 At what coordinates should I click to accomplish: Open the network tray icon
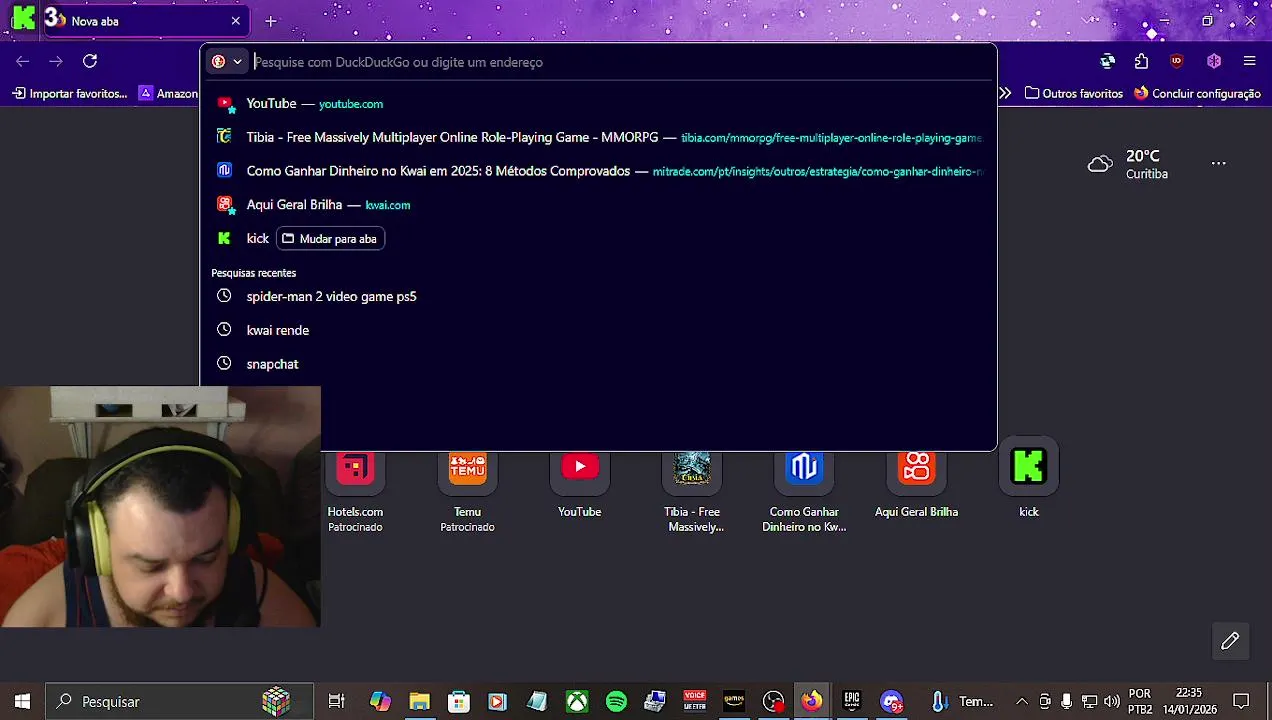pos(1089,701)
